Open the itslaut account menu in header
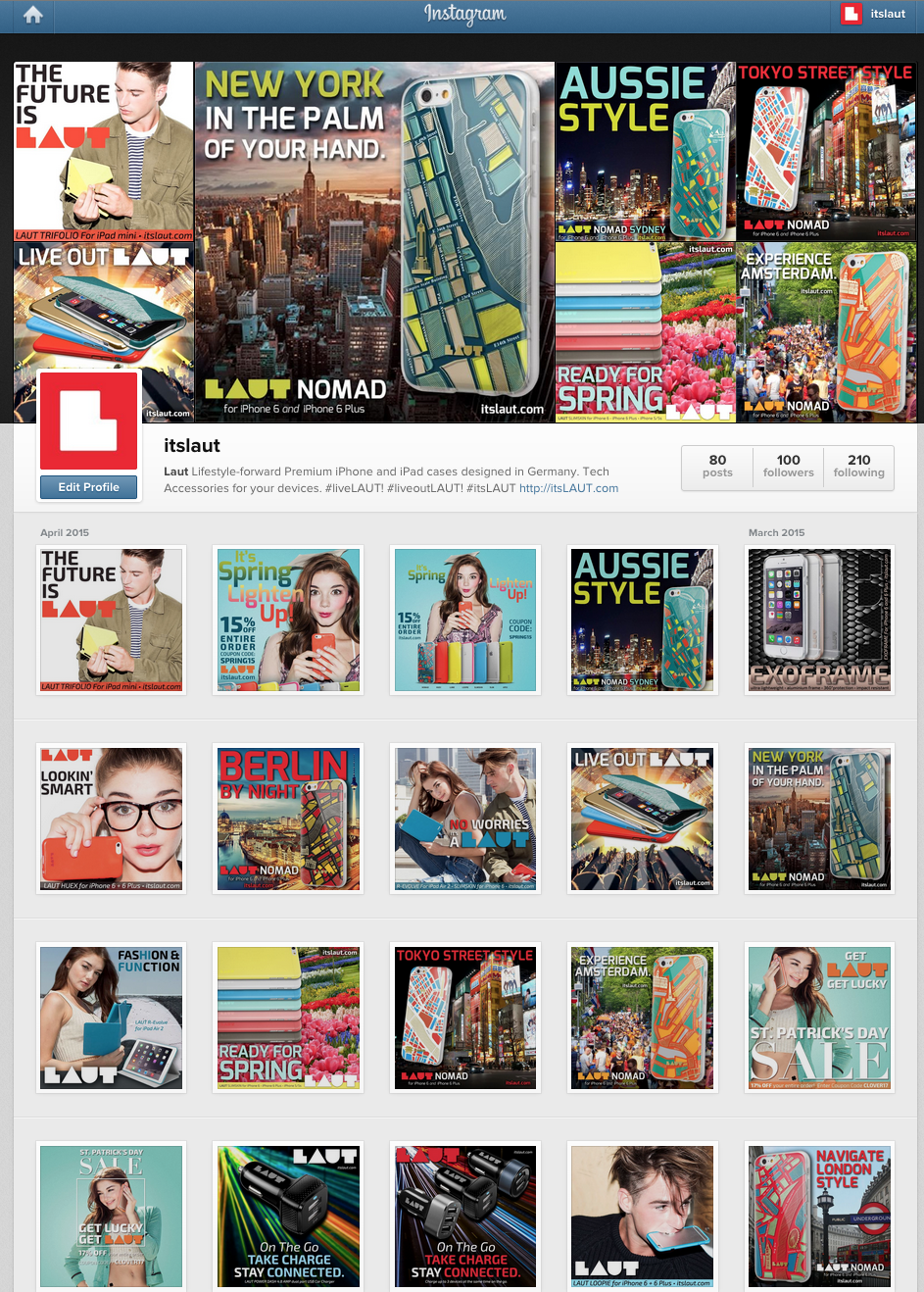The height and width of the screenshot is (1292, 924). pos(887,14)
